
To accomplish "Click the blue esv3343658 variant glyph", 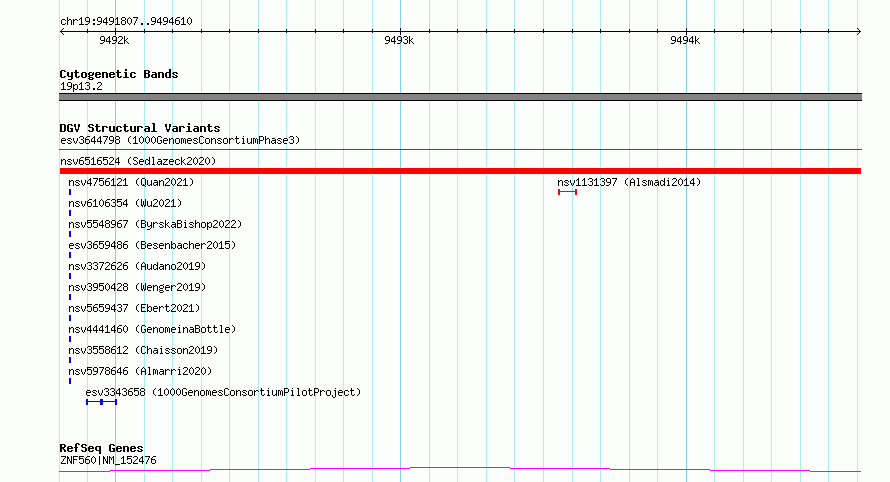I will (x=102, y=402).
